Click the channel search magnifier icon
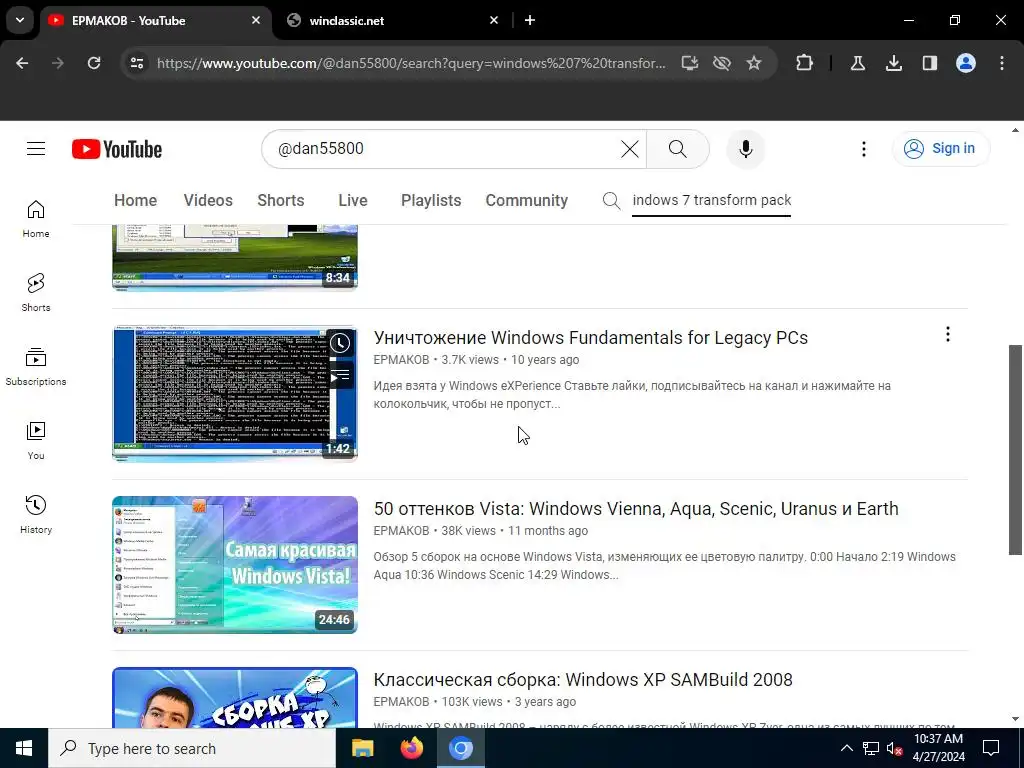The height and width of the screenshot is (768, 1024). tap(611, 200)
